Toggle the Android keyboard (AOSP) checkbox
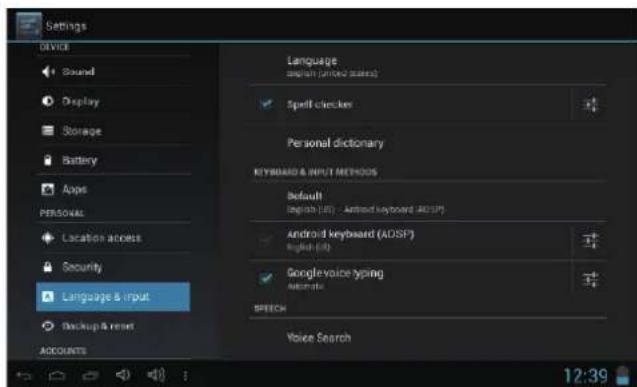 266,240
